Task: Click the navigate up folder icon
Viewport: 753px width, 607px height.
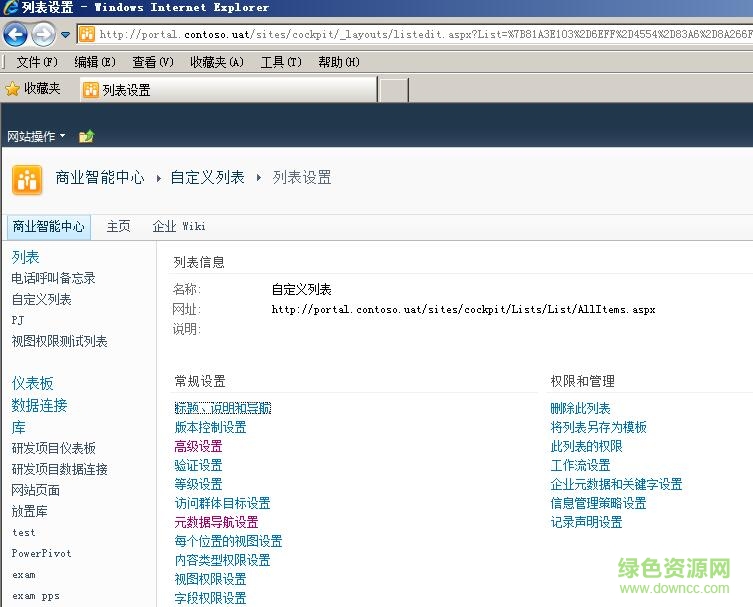Action: point(87,136)
